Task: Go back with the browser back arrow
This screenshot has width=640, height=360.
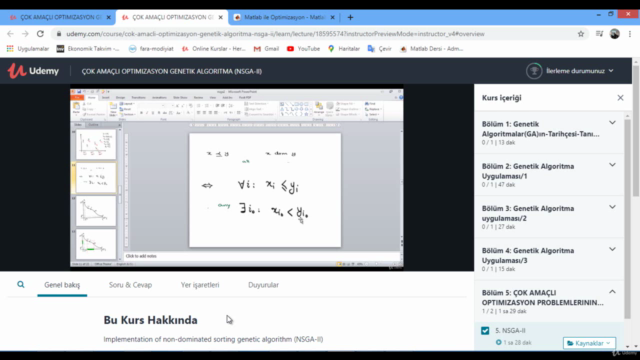Action: click(10, 34)
